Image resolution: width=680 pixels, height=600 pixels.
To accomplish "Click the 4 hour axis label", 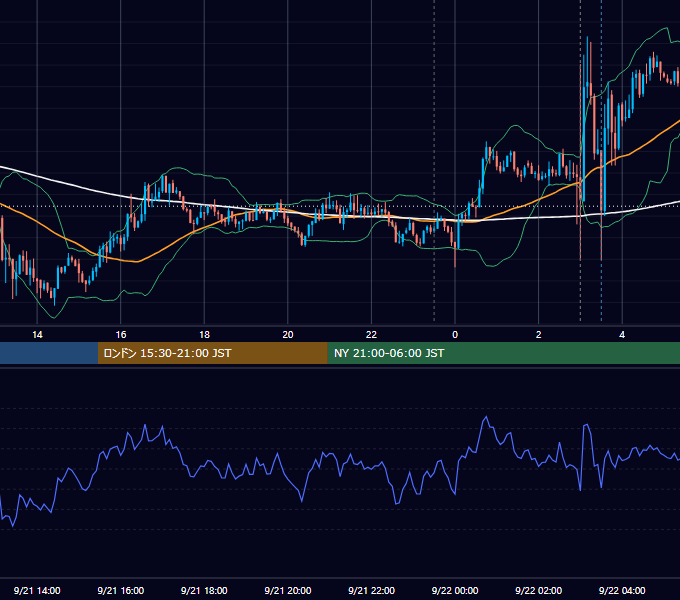I will [x=622, y=335].
